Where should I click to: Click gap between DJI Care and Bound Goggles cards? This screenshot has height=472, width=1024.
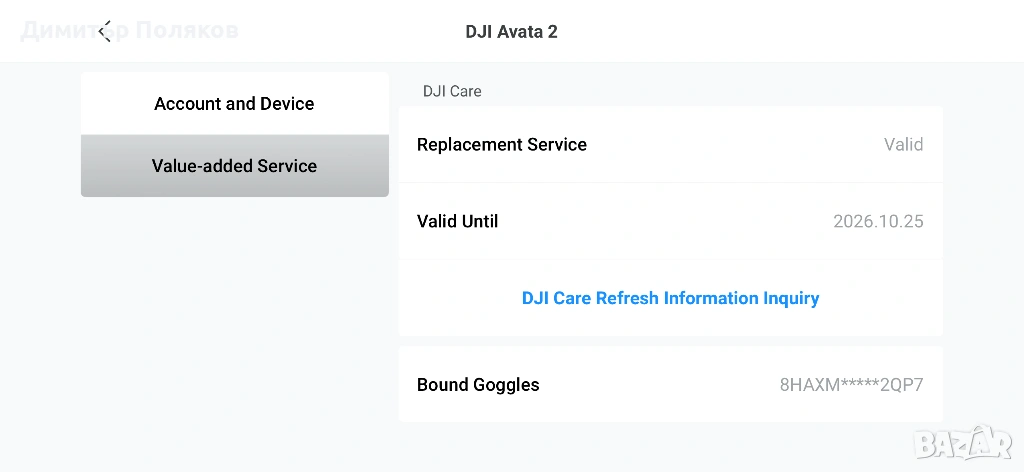[x=670, y=341]
